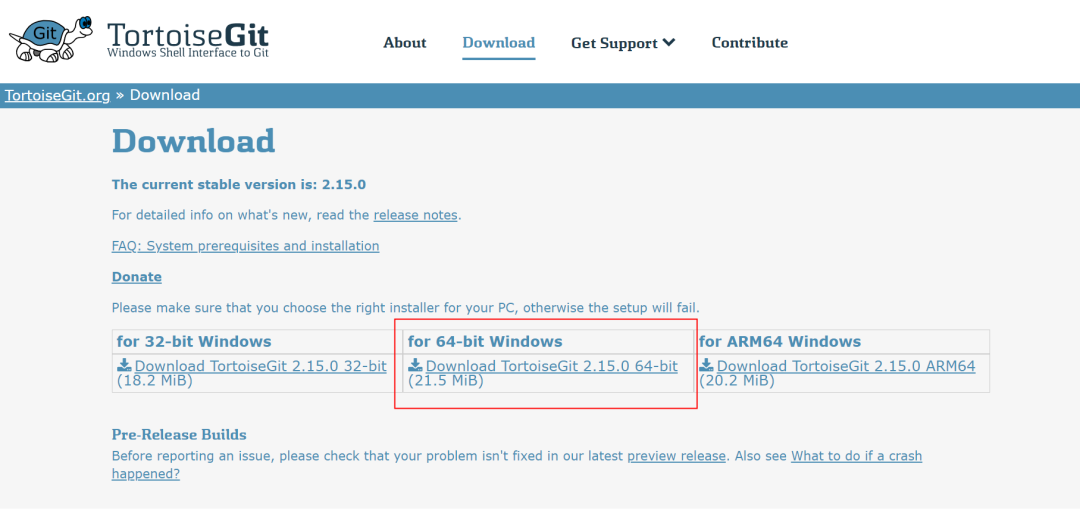Go to the Contribute page
The image size is (1080, 511).
(x=749, y=43)
